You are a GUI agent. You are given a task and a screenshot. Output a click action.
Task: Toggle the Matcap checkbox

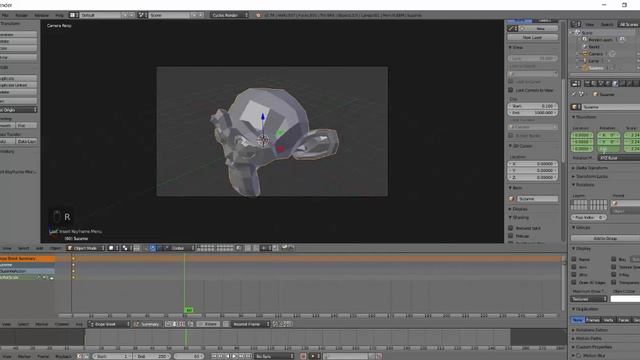click(511, 236)
